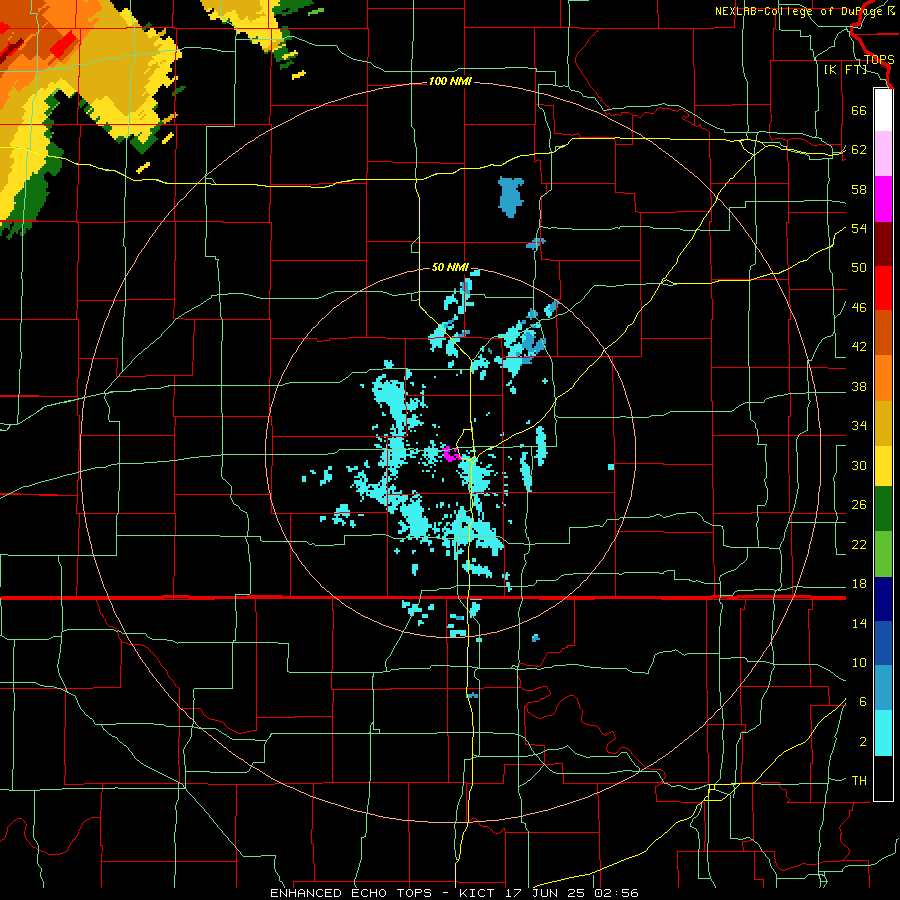Click the legend value "6"
Image resolution: width=900 pixels, height=900 pixels.
click(862, 702)
